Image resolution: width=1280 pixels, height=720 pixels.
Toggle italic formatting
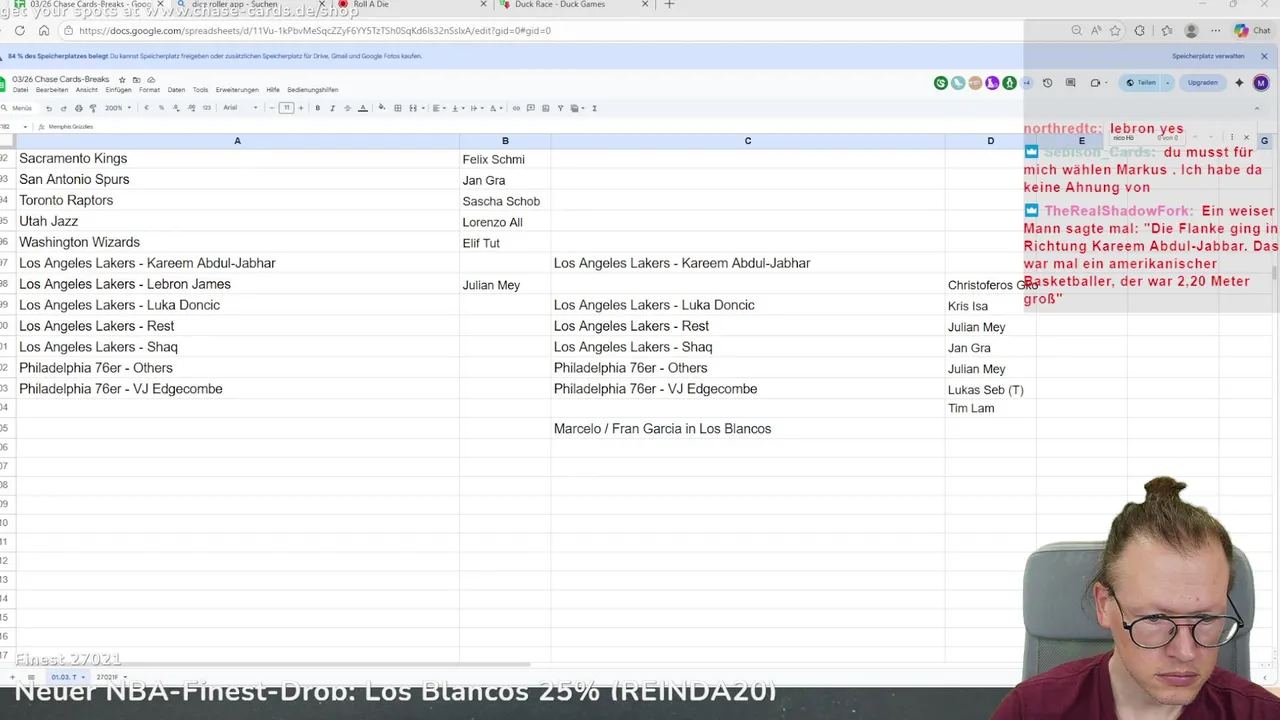point(332,108)
